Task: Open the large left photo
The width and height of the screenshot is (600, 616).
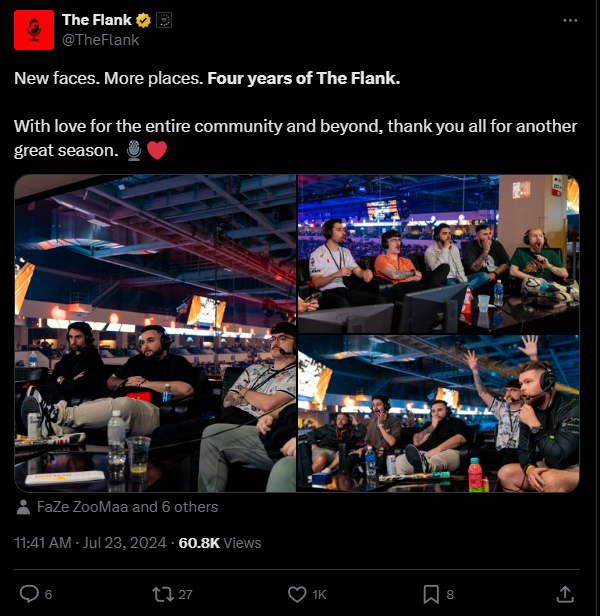Action: [x=155, y=334]
